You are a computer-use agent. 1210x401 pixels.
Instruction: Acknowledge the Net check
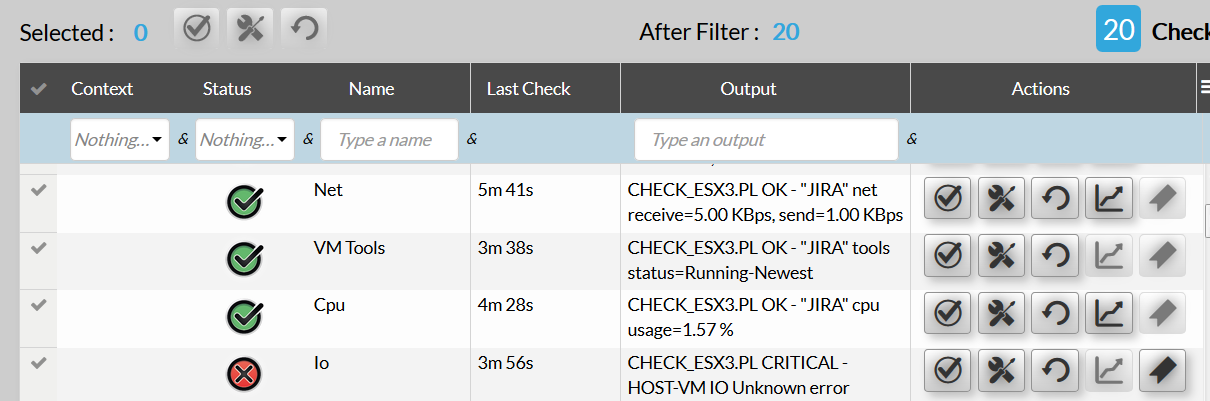[x=947, y=199]
